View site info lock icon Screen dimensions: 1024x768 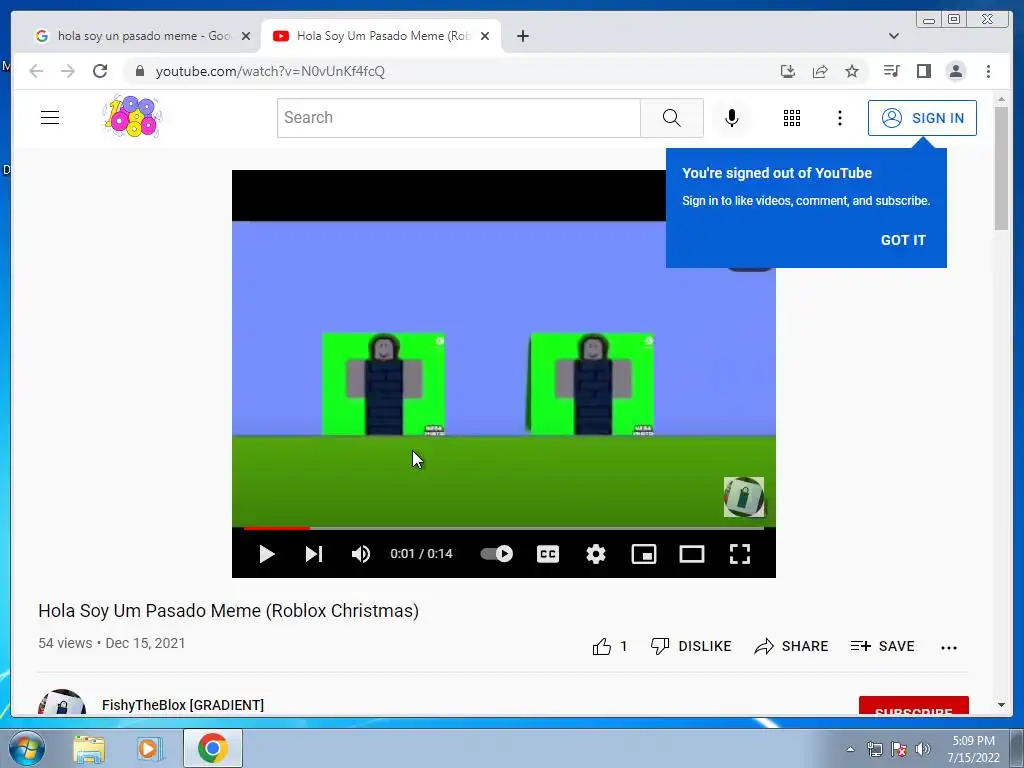(x=139, y=71)
